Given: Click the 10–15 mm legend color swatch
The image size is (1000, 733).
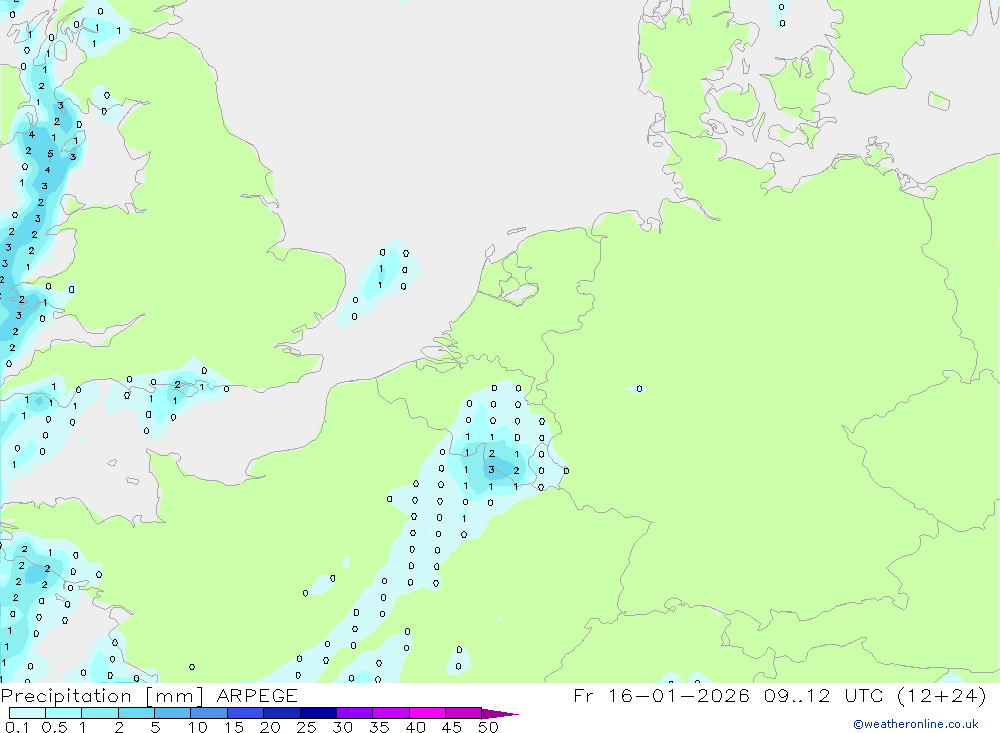Looking at the screenshot, I should (209, 713).
